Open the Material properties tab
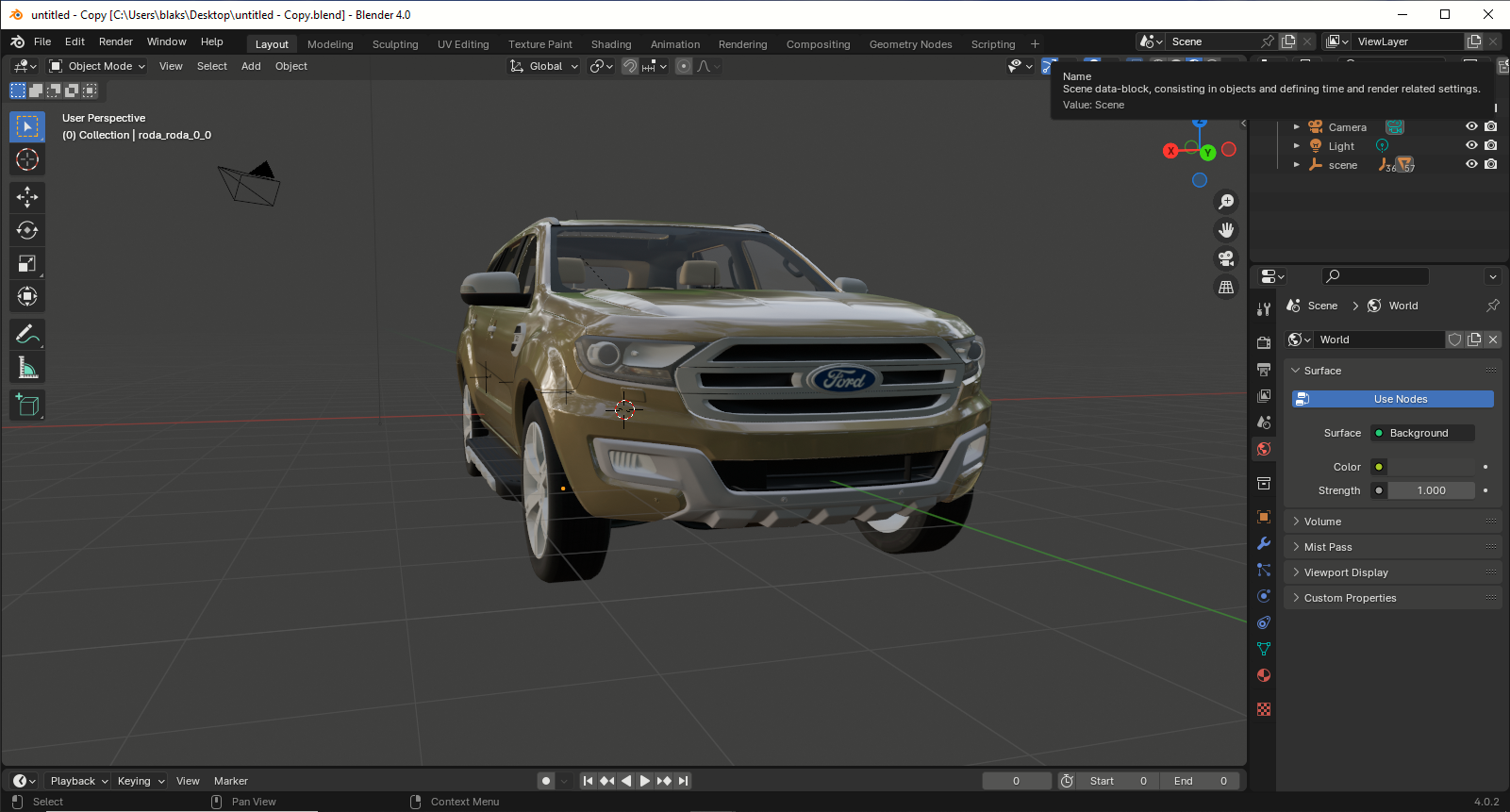The image size is (1510, 812). [x=1264, y=675]
